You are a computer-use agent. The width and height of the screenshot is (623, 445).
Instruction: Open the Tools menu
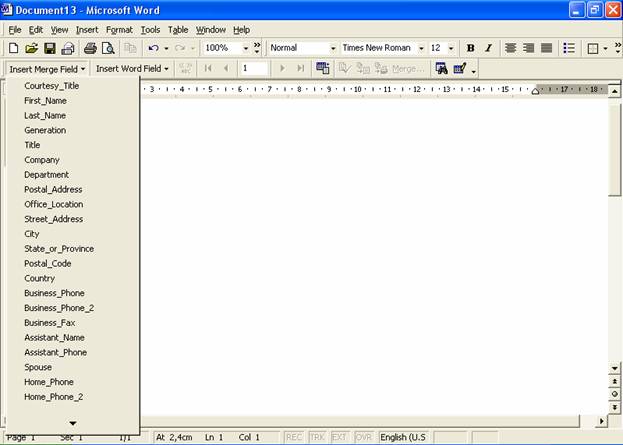point(150,30)
